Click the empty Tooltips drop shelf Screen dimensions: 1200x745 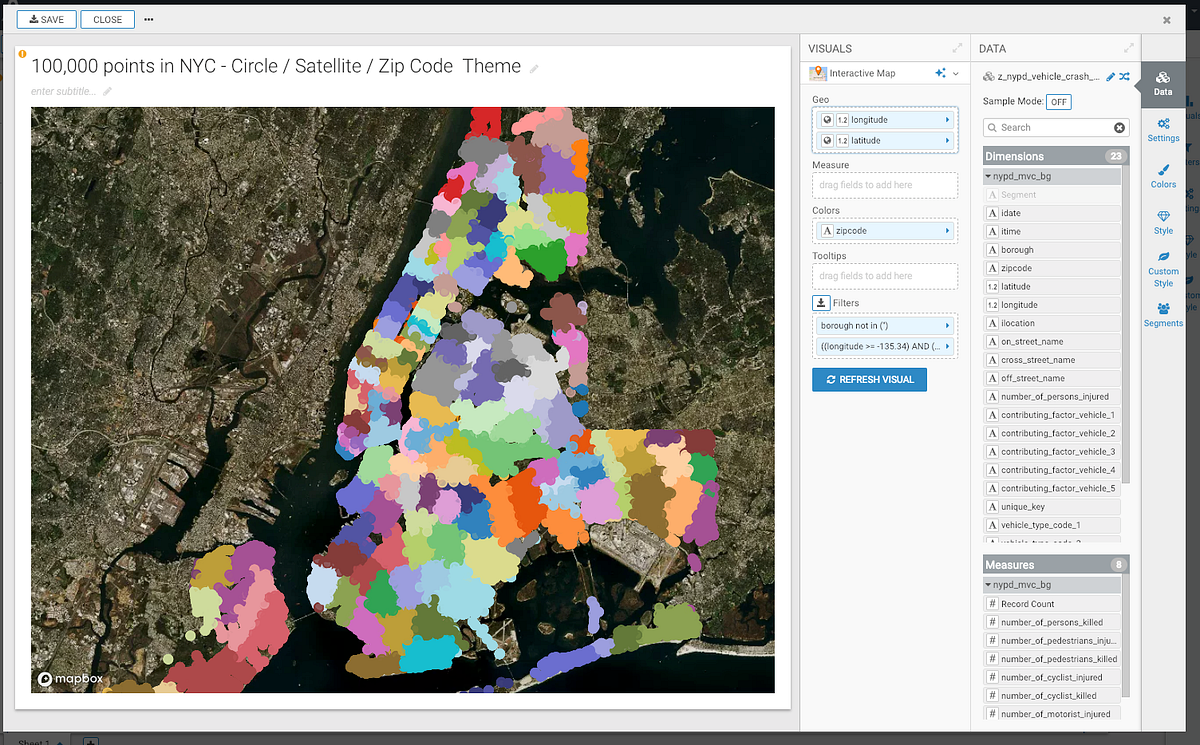click(x=885, y=276)
